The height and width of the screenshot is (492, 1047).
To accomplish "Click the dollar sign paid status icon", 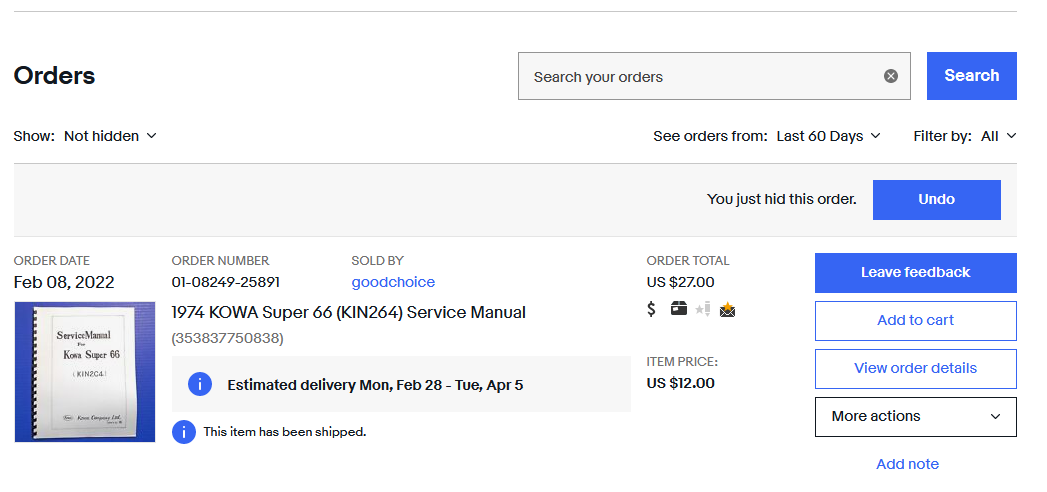I will click(x=652, y=309).
